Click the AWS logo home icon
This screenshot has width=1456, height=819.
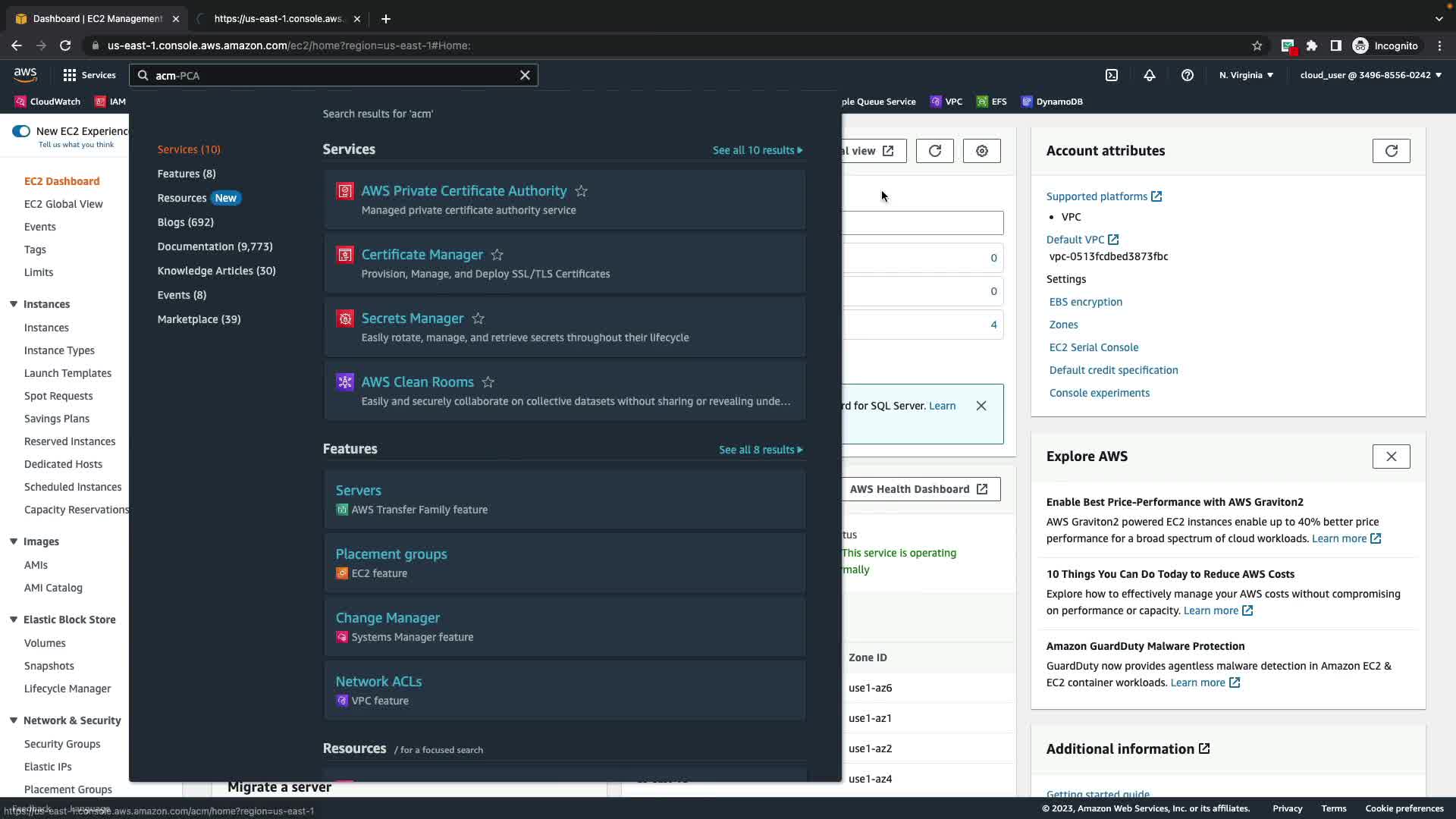(25, 74)
